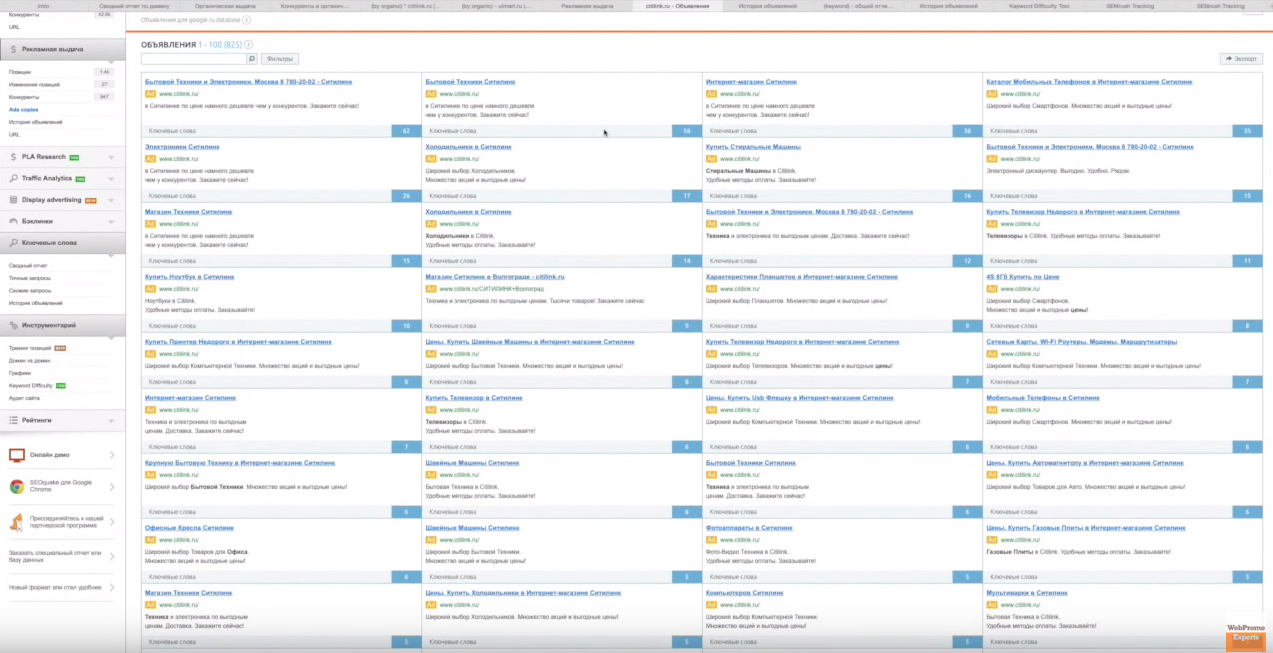Open Аудит сайта sidebar link
This screenshot has height=653, width=1273.
tap(24, 398)
